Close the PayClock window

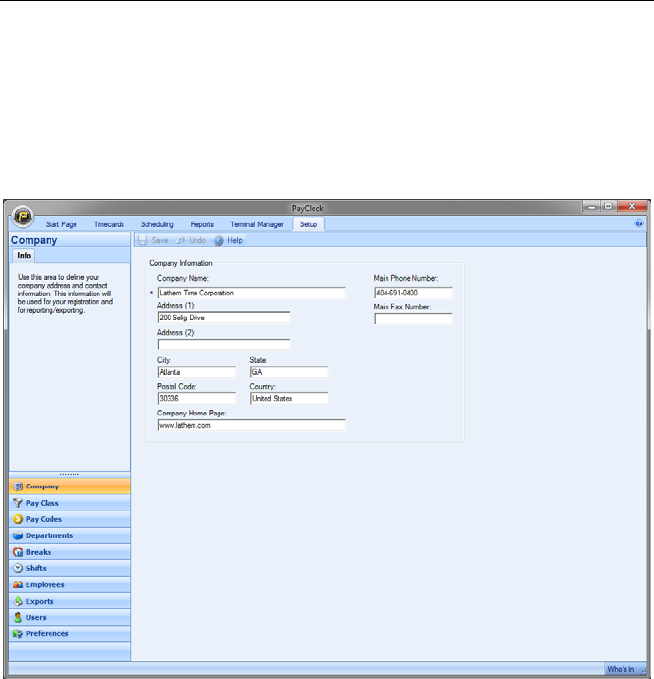632,207
